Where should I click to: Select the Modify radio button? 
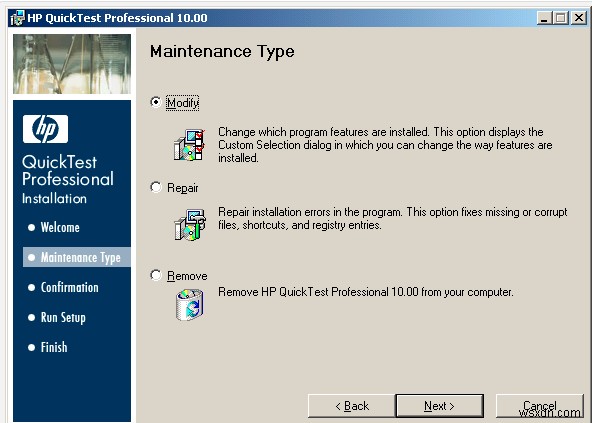(156, 102)
